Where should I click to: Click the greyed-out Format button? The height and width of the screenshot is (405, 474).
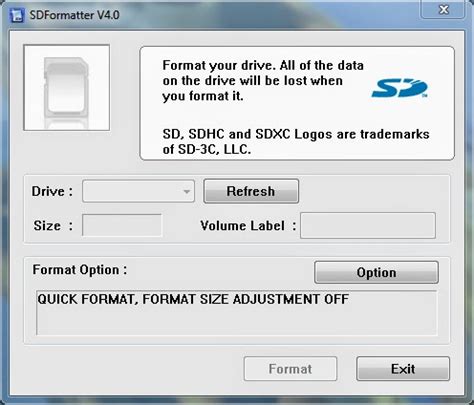click(x=290, y=369)
